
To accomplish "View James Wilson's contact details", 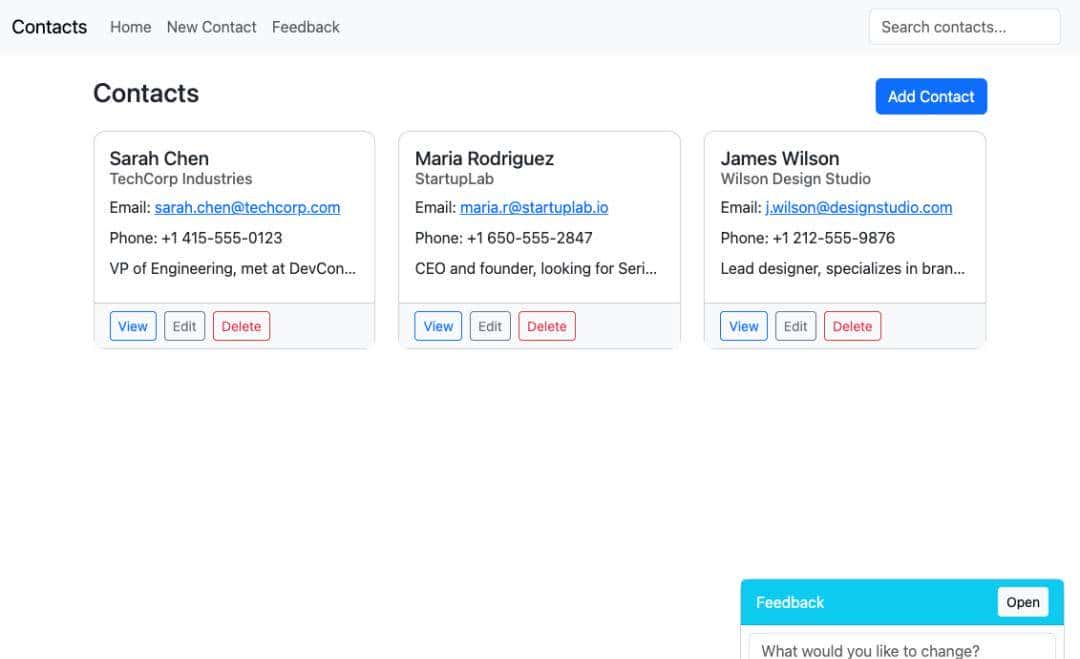I will point(744,326).
